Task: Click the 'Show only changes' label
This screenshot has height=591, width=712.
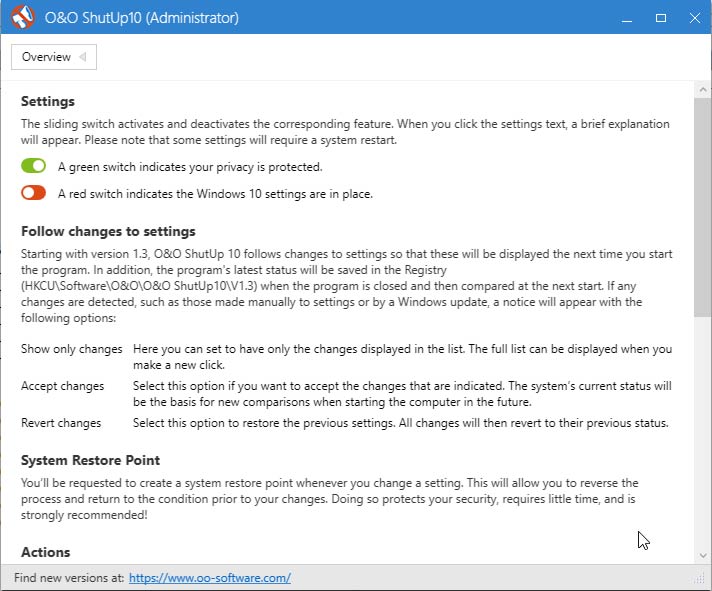Action: 72,349
